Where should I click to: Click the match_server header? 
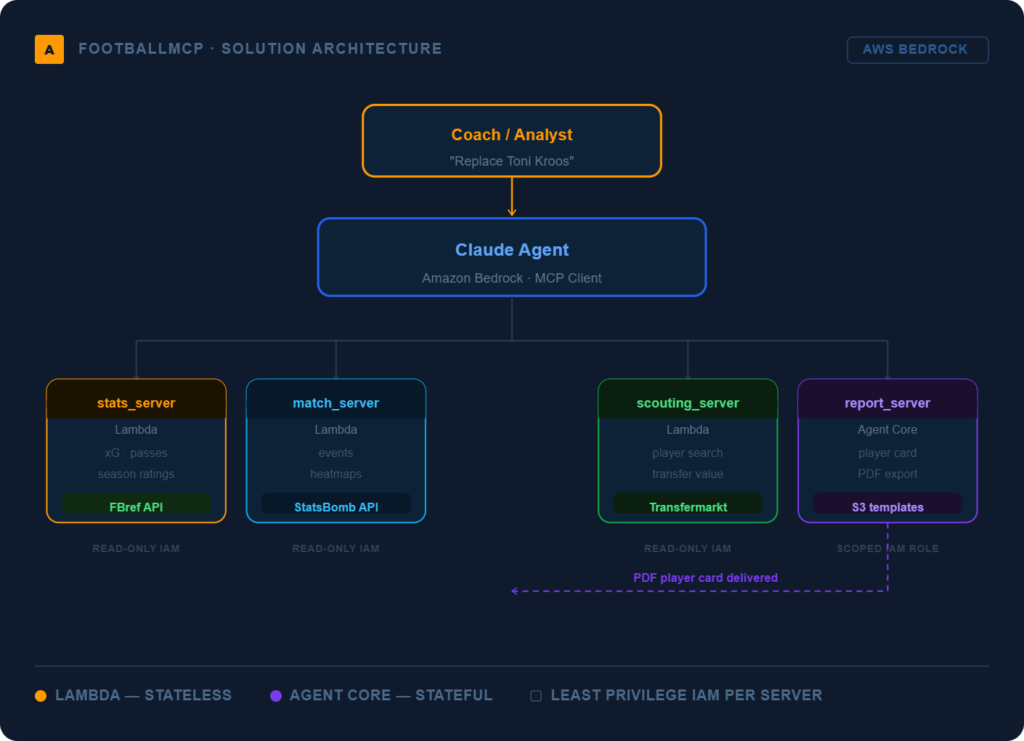tap(336, 403)
